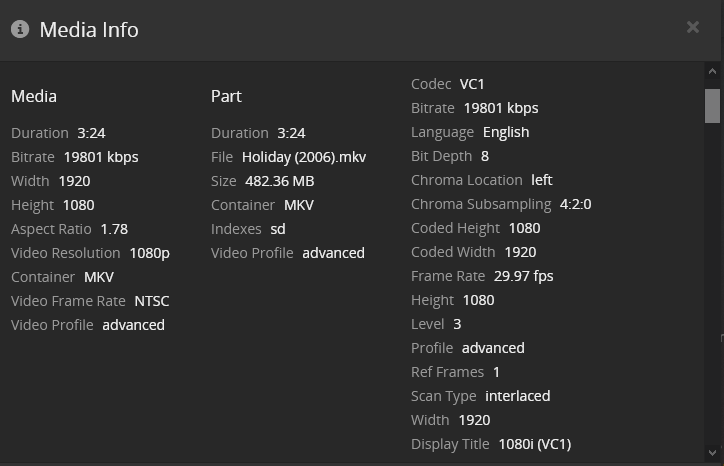This screenshot has width=724, height=466.
Task: Click the Media section heading
Action: pos(34,96)
